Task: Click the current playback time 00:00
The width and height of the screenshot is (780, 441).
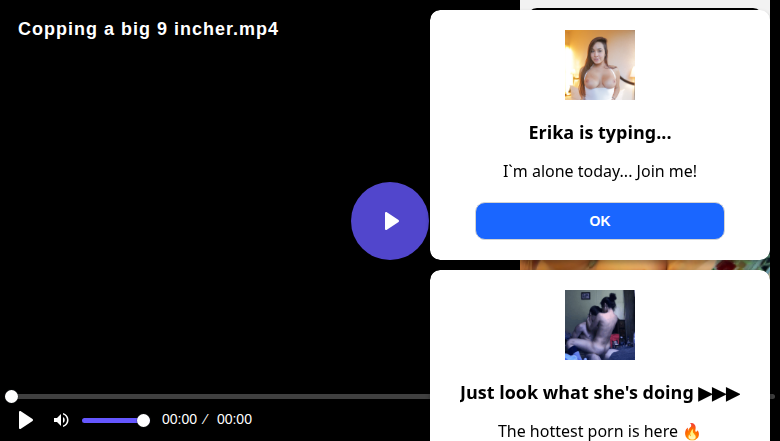Action: 179,420
